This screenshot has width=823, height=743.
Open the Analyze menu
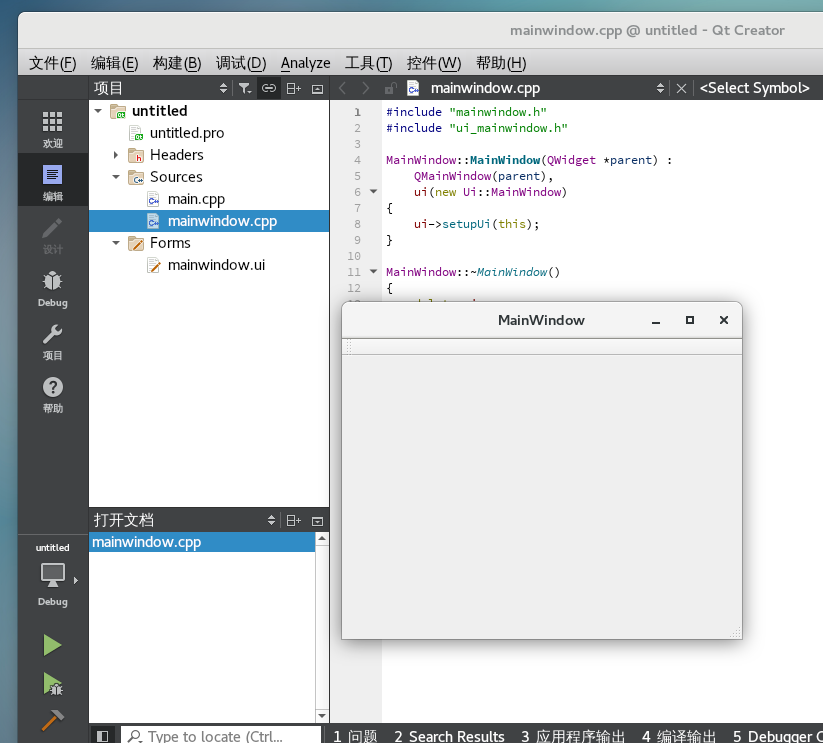[305, 63]
